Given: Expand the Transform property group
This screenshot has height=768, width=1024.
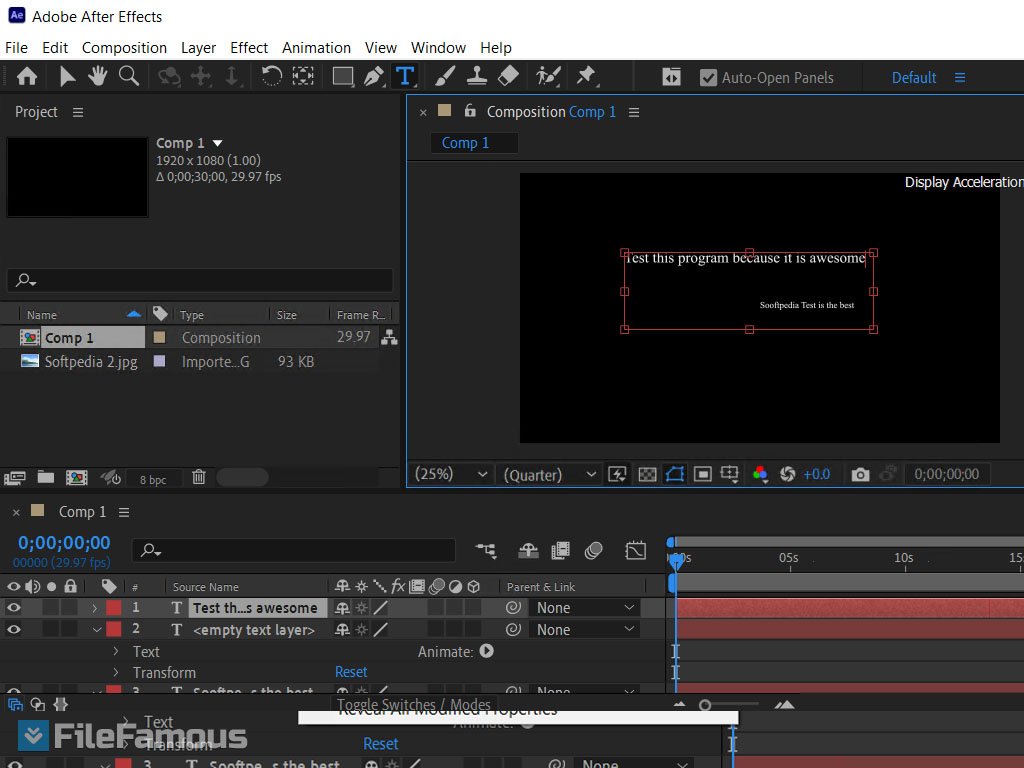Looking at the screenshot, I should coord(116,672).
